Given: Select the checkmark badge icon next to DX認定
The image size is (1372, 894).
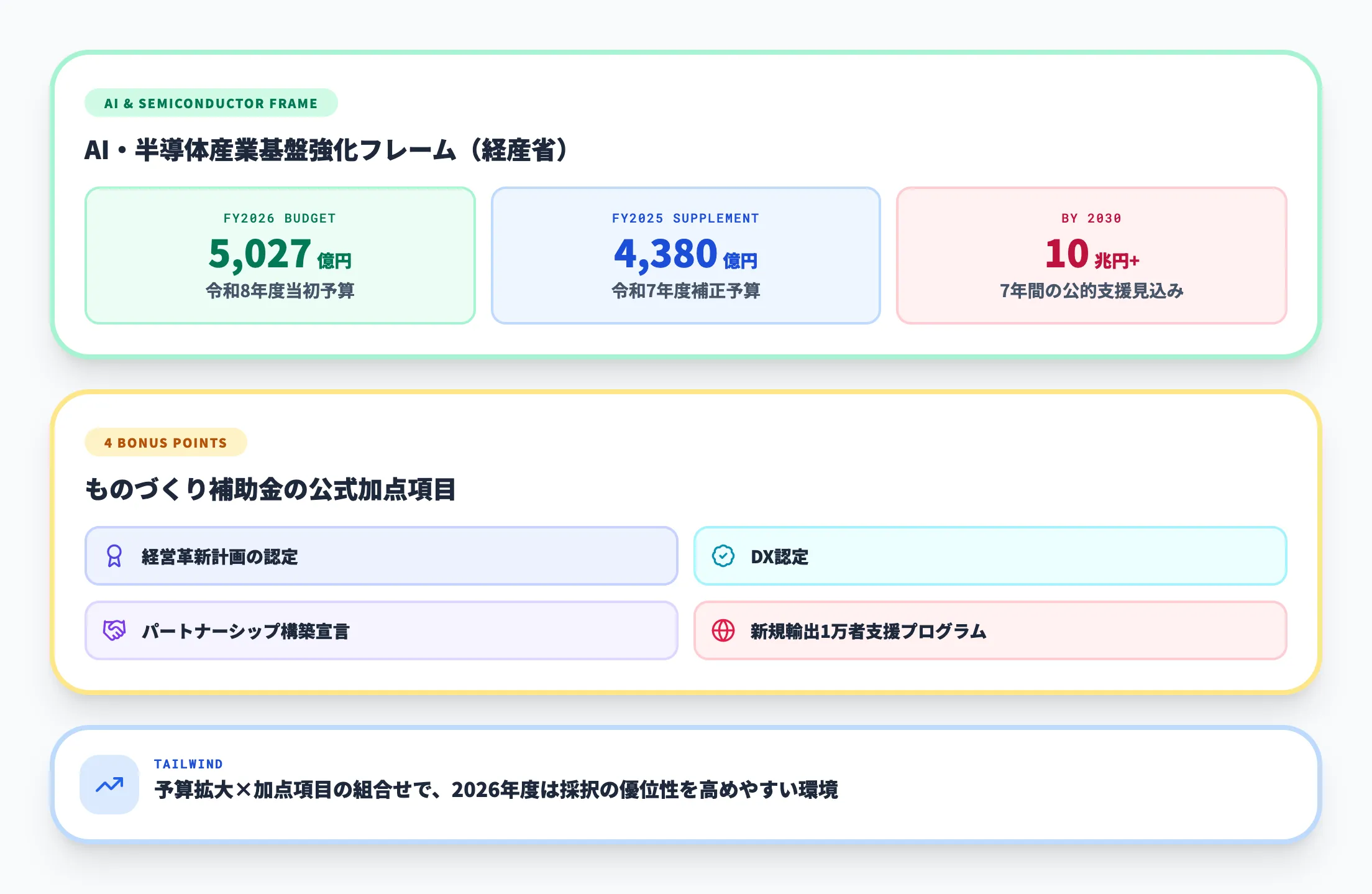Looking at the screenshot, I should click(x=723, y=556).
